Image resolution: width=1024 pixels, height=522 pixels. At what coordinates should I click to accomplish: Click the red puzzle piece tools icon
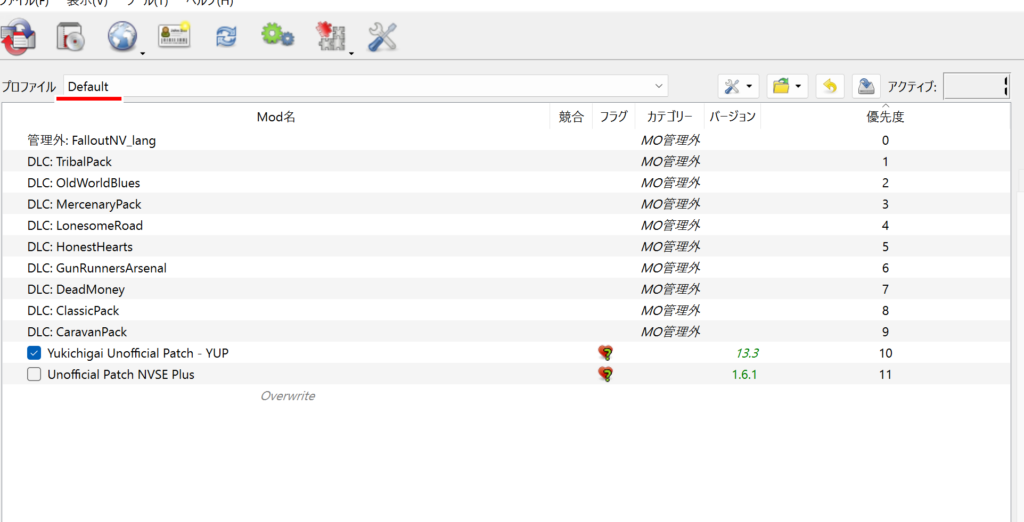point(330,37)
